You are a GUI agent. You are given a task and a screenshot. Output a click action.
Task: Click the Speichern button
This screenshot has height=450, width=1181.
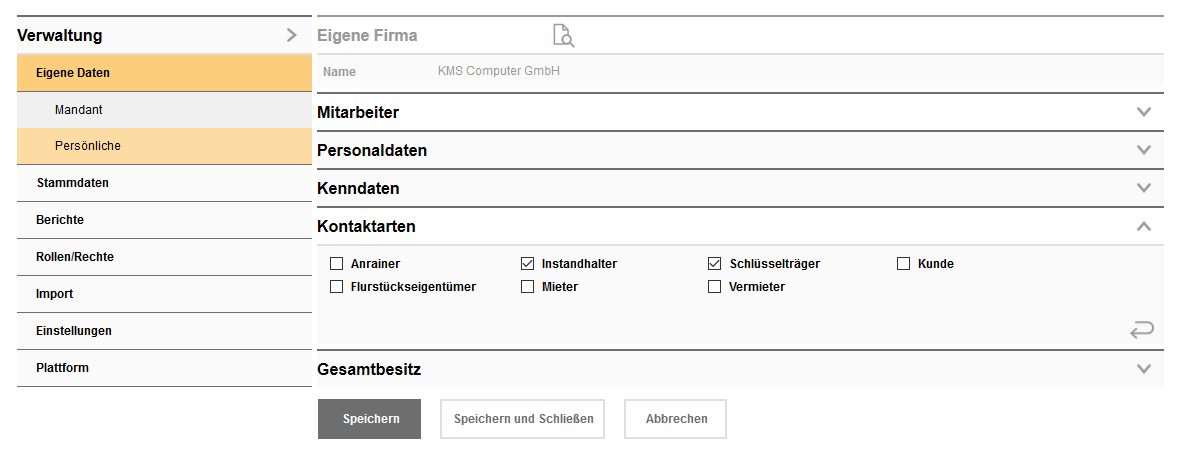click(369, 419)
